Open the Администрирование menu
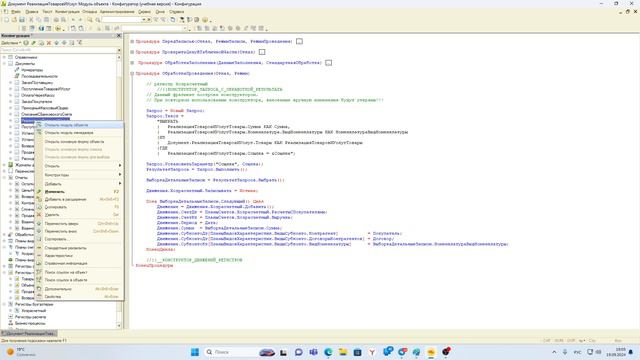Viewport: 640px width, 360px height. click(x=117, y=12)
